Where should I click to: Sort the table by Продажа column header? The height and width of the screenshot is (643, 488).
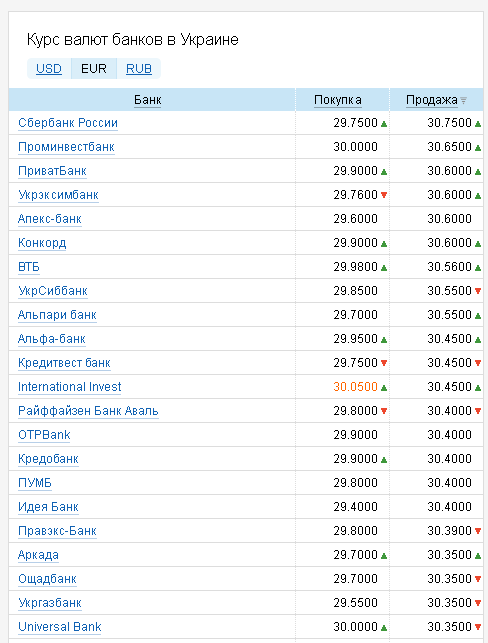[432, 100]
